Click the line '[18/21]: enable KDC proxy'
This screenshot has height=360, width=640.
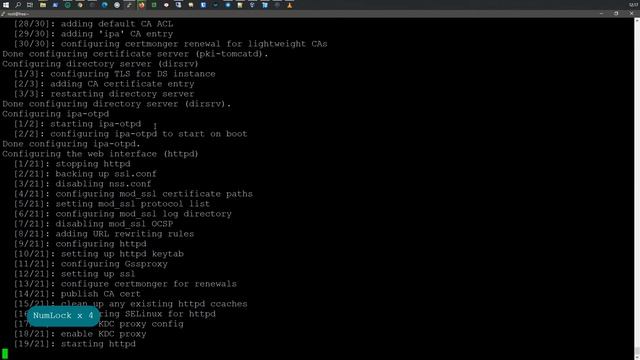(x=80, y=334)
